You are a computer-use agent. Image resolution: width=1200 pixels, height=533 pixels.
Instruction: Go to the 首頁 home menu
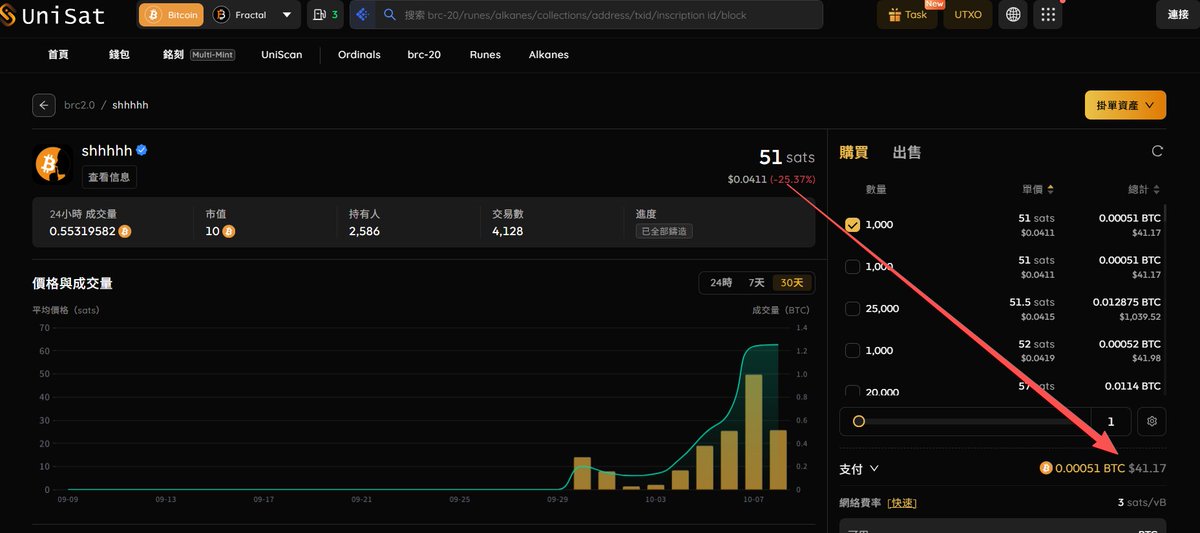[58, 55]
